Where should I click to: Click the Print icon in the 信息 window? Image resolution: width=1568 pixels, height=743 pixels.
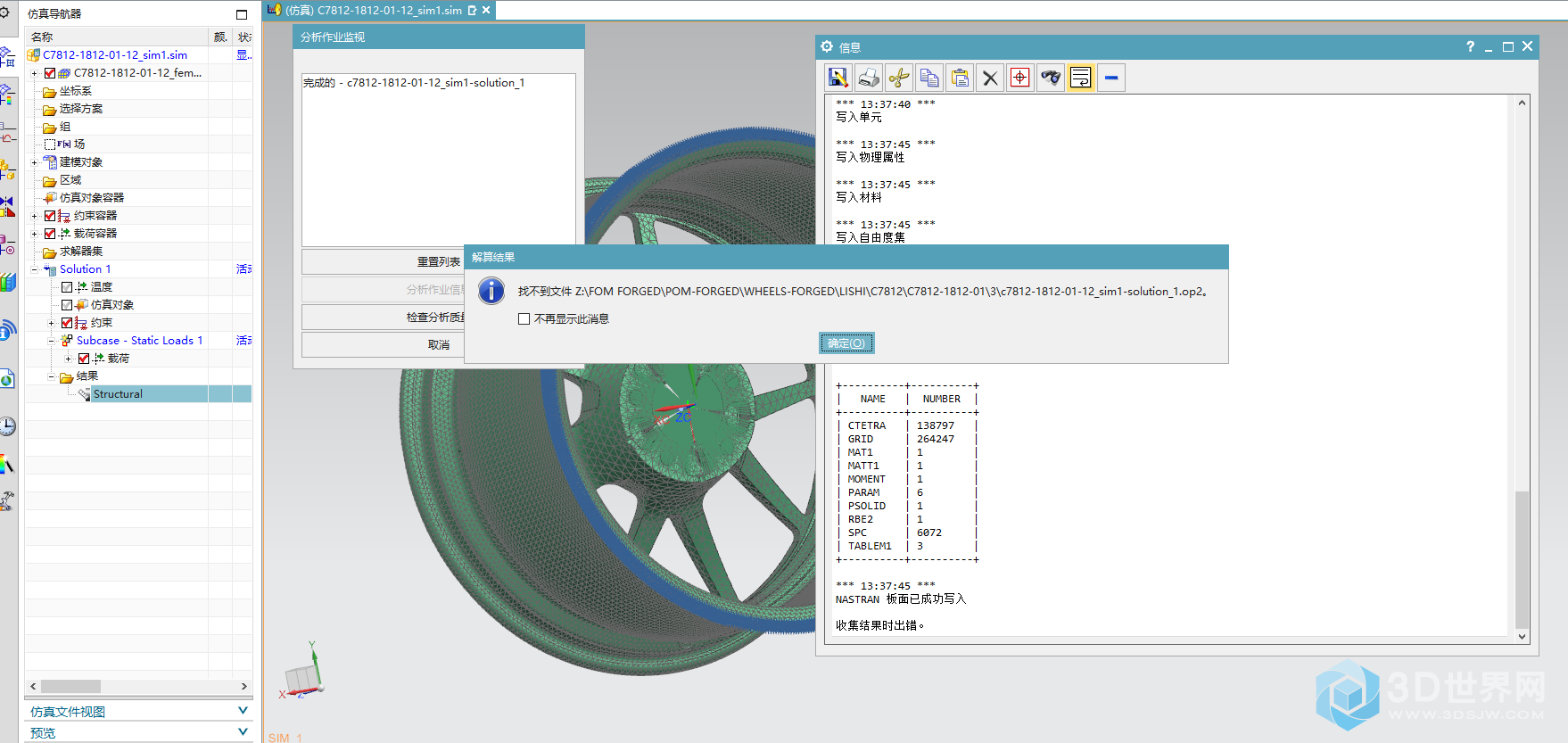click(x=869, y=78)
